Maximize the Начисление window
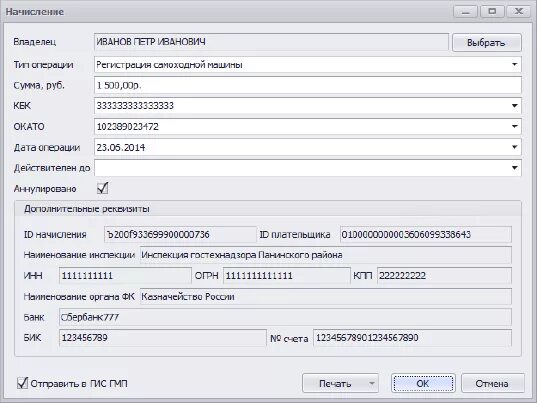This screenshot has height=403, width=537. click(492, 12)
